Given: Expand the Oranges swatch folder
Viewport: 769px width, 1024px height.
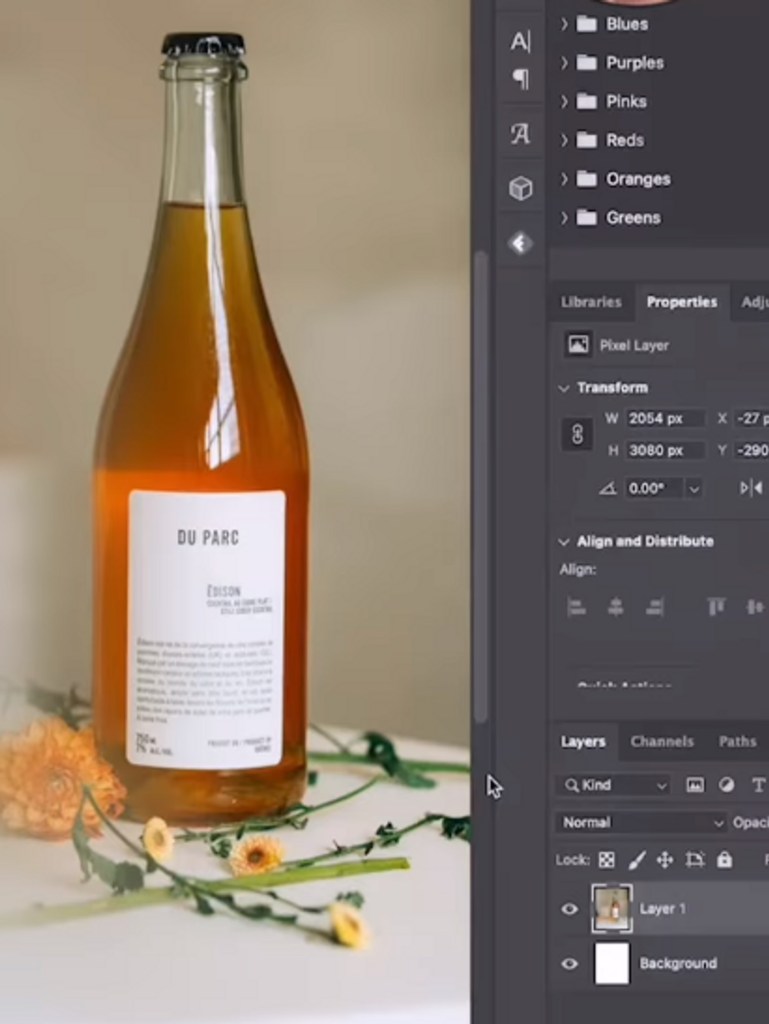Looking at the screenshot, I should click(x=564, y=179).
